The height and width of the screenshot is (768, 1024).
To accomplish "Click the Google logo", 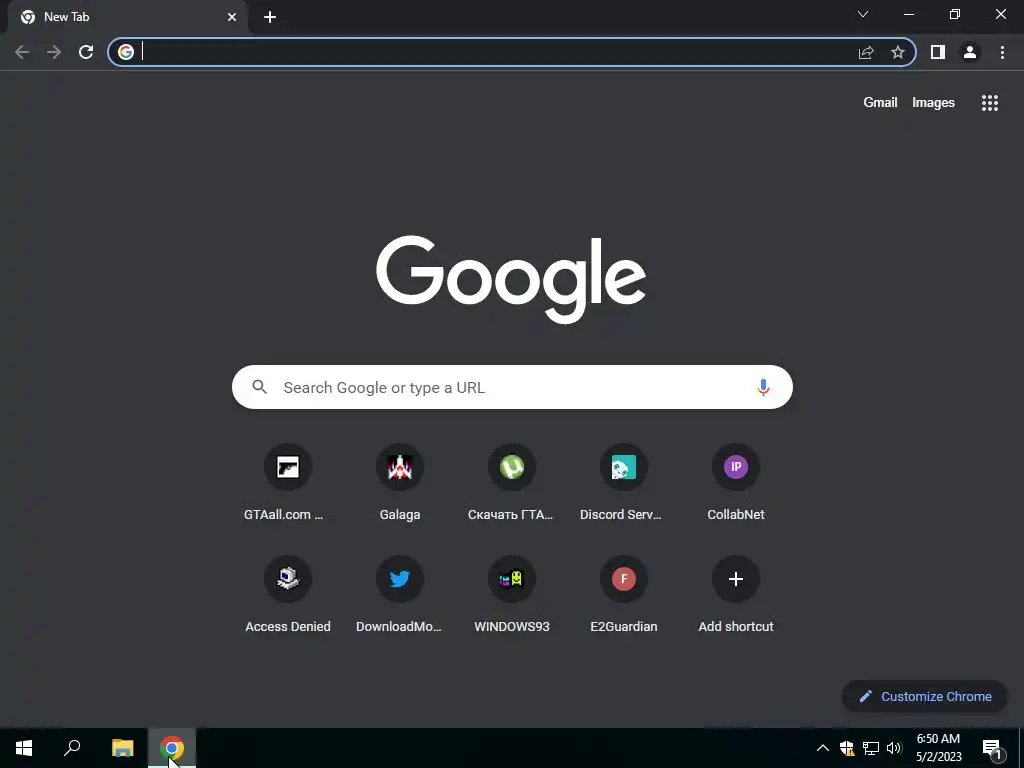I will pos(511,279).
